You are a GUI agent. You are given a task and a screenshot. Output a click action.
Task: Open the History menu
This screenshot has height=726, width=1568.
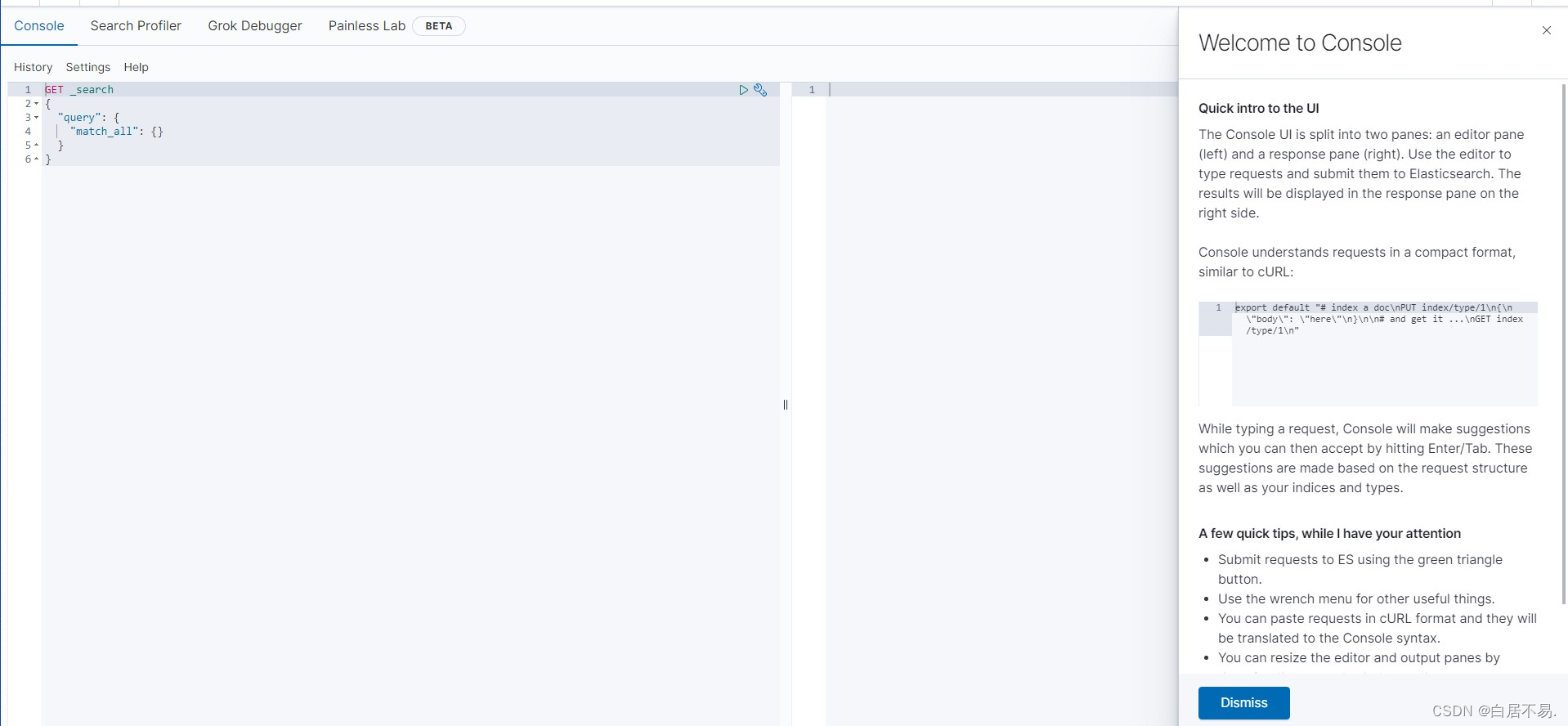[x=33, y=67]
